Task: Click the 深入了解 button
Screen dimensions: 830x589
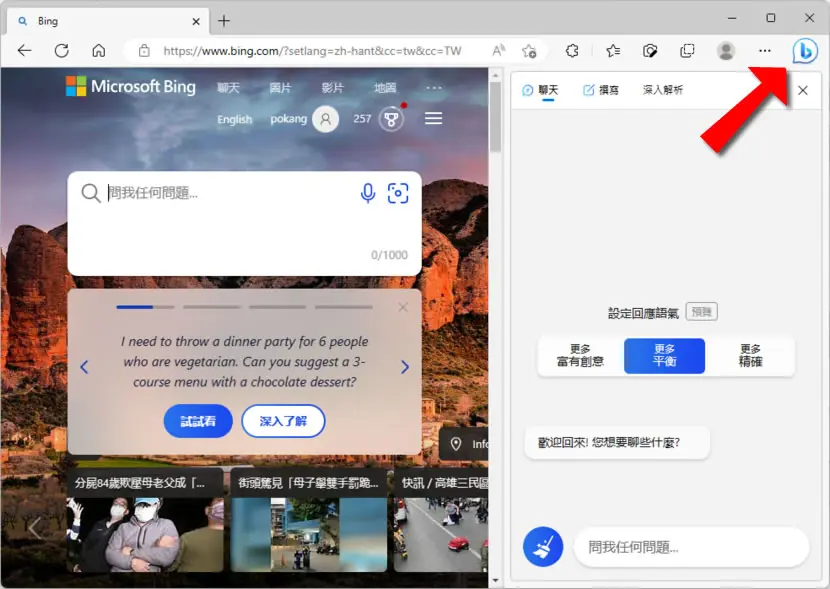Action: [283, 421]
